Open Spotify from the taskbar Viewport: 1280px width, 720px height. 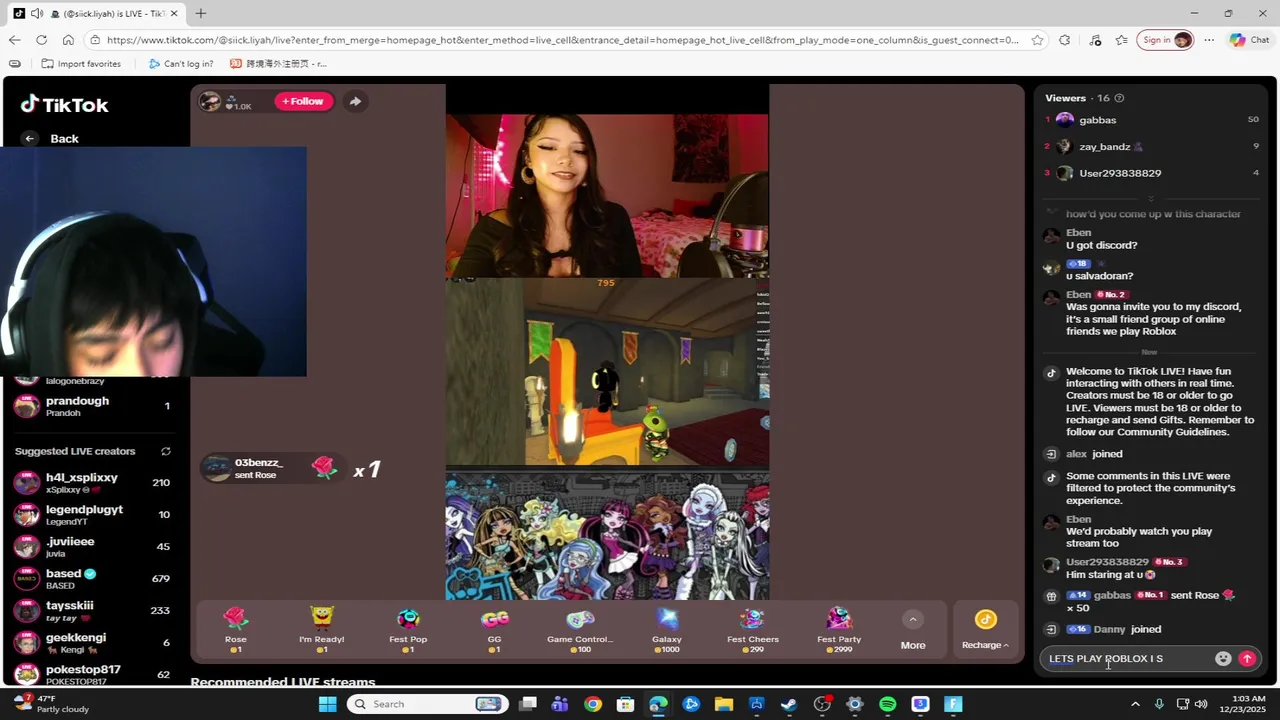887,704
